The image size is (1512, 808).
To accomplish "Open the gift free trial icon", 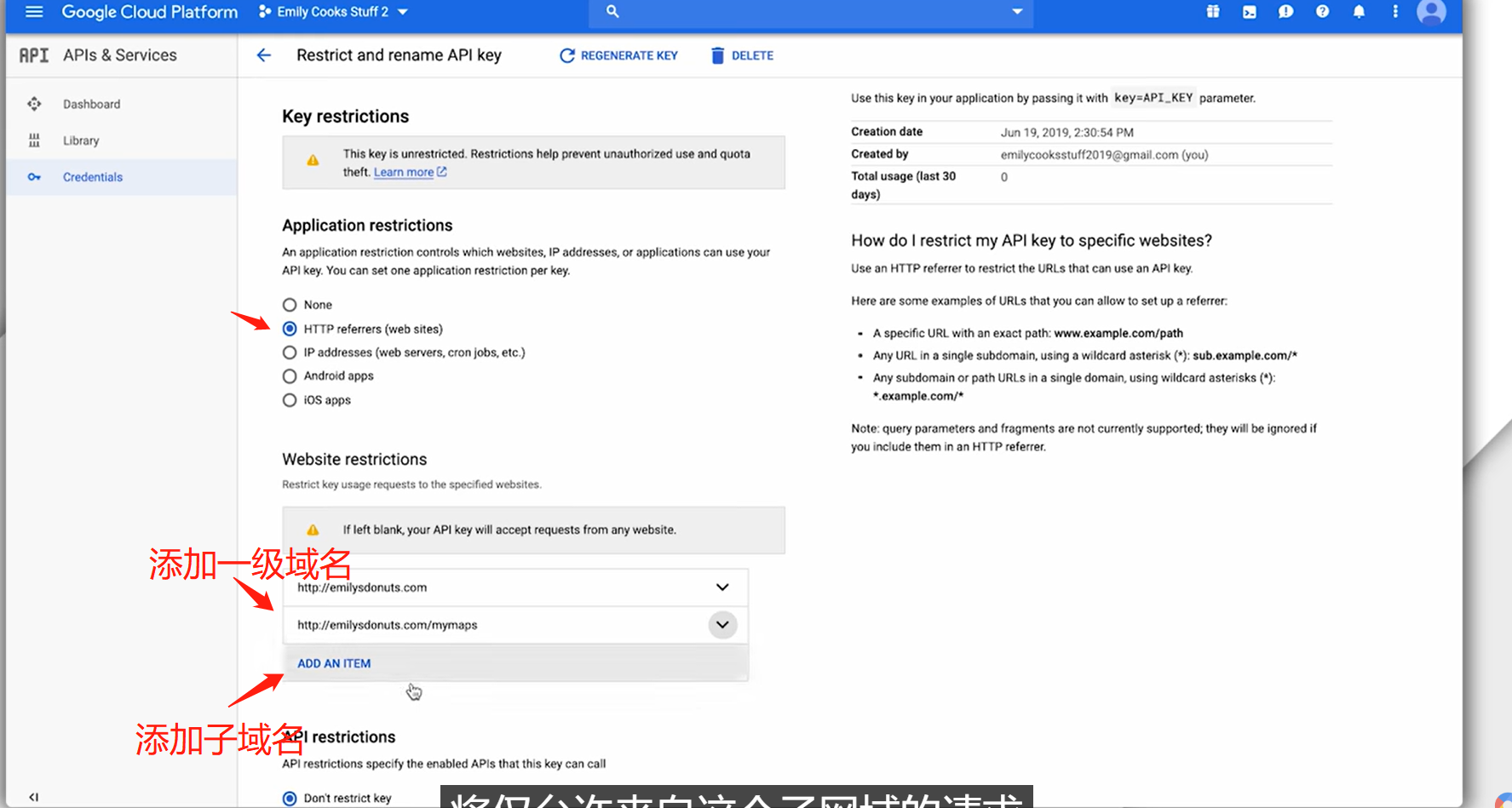I will (1213, 12).
